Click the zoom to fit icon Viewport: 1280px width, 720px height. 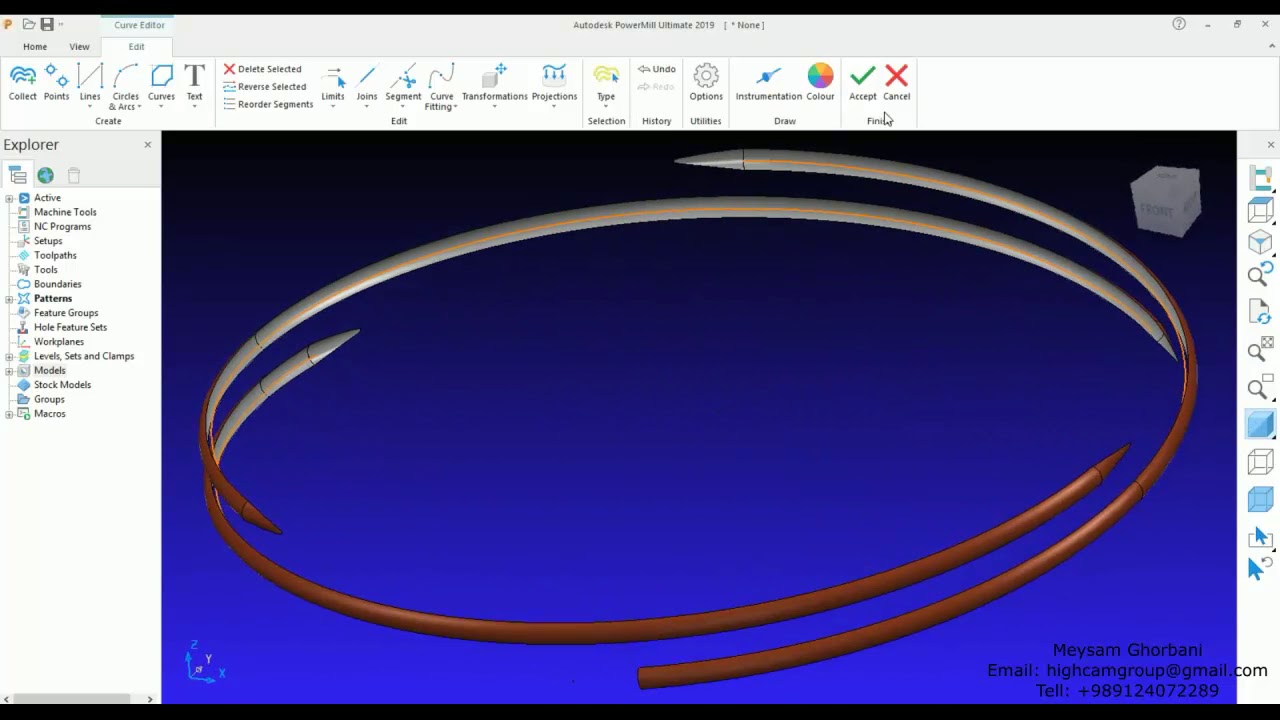tap(1260, 350)
